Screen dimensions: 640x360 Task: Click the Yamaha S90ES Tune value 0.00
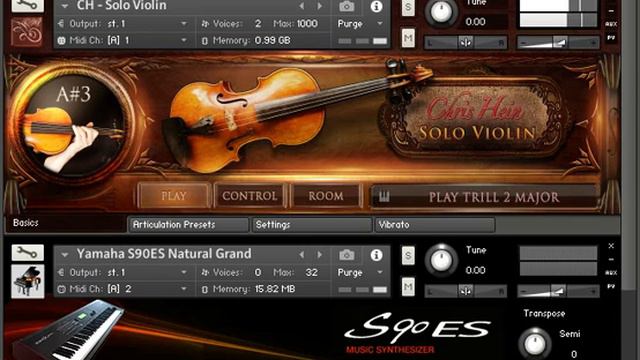click(476, 270)
